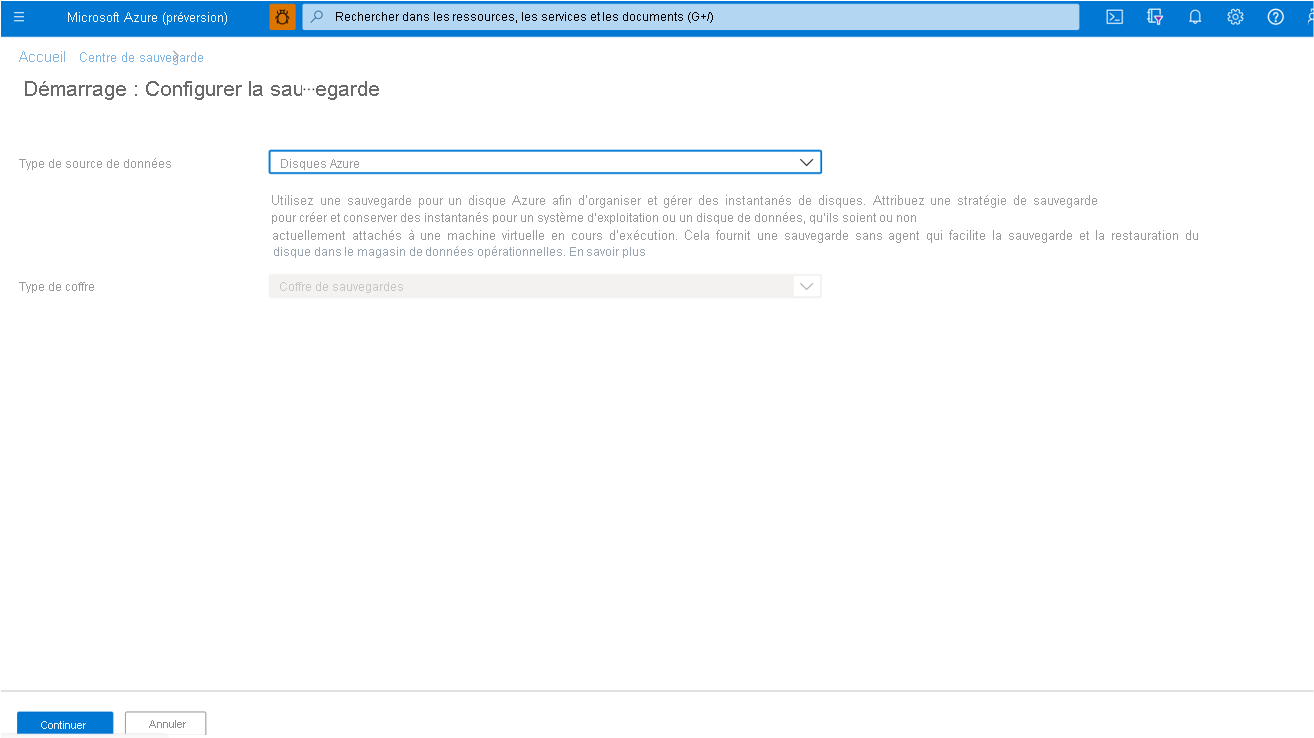Viewport: 1314px width, 738px height.
Task: Open the hamburger portal menu
Action: 18,17
